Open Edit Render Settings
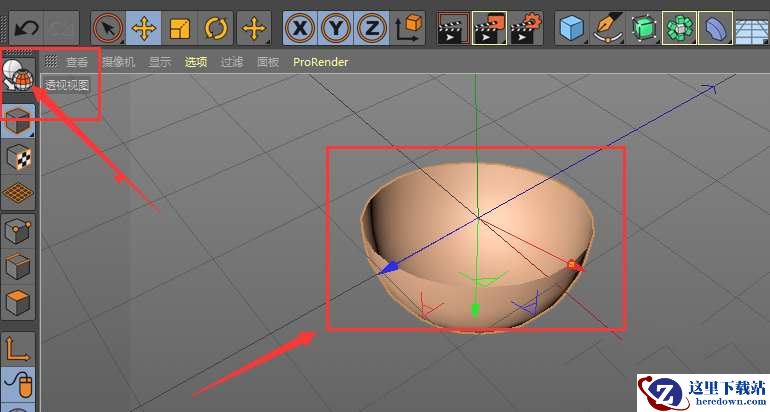Viewport: 770px width, 412px height. (525, 29)
